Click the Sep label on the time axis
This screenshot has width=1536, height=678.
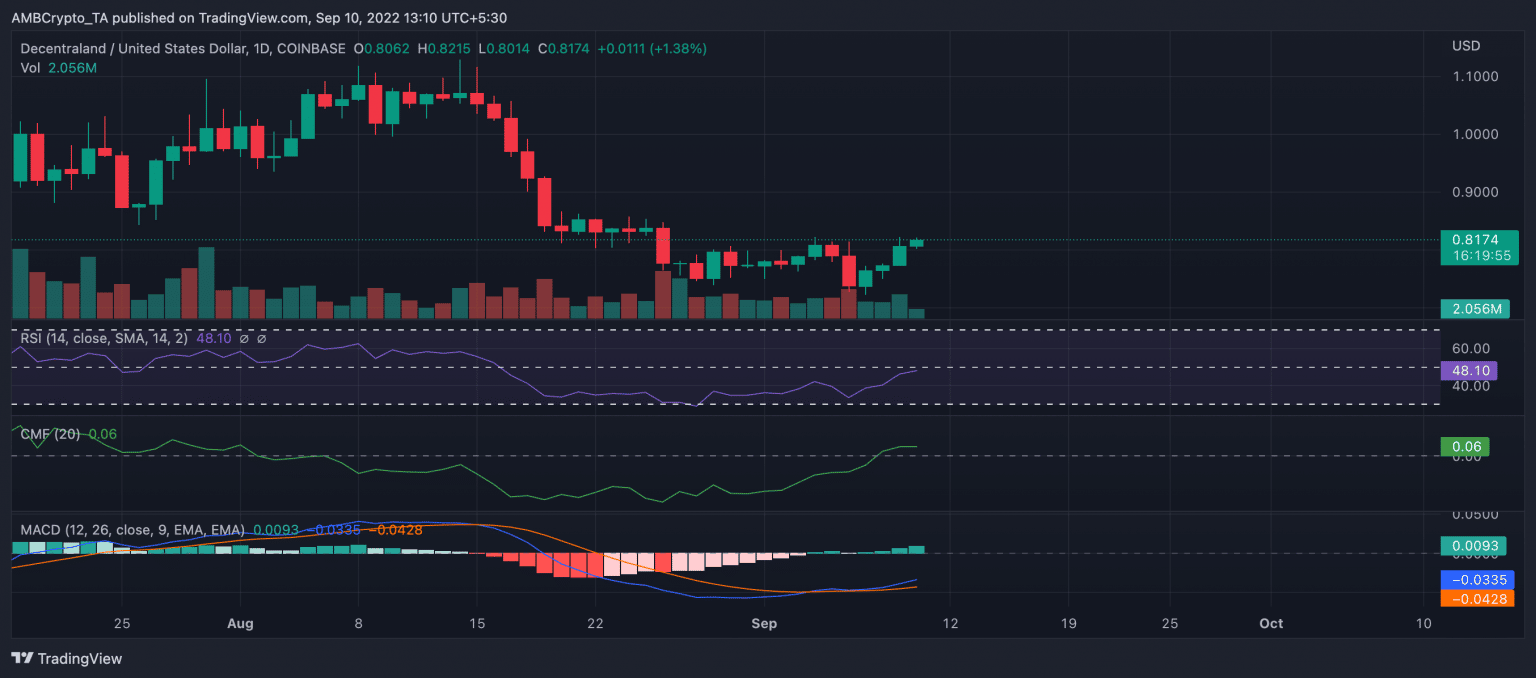tap(763, 623)
